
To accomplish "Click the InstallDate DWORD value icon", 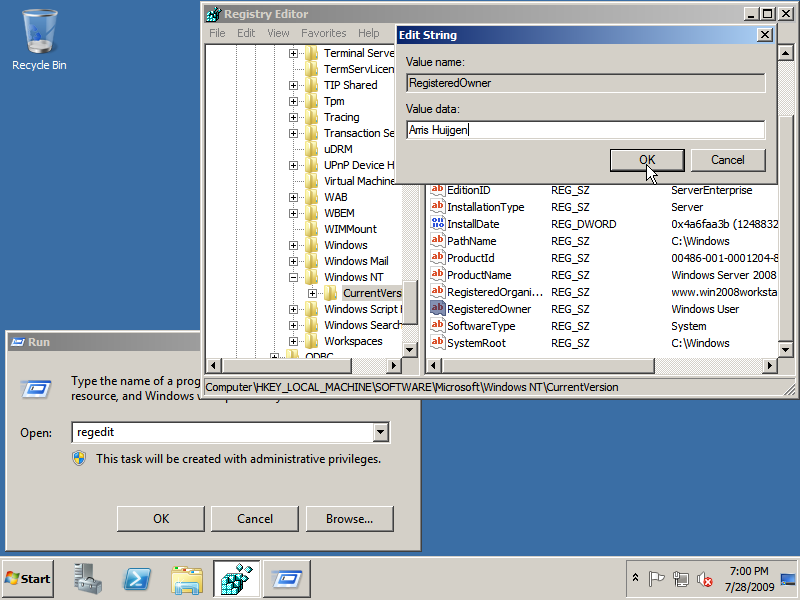I will point(437,223).
